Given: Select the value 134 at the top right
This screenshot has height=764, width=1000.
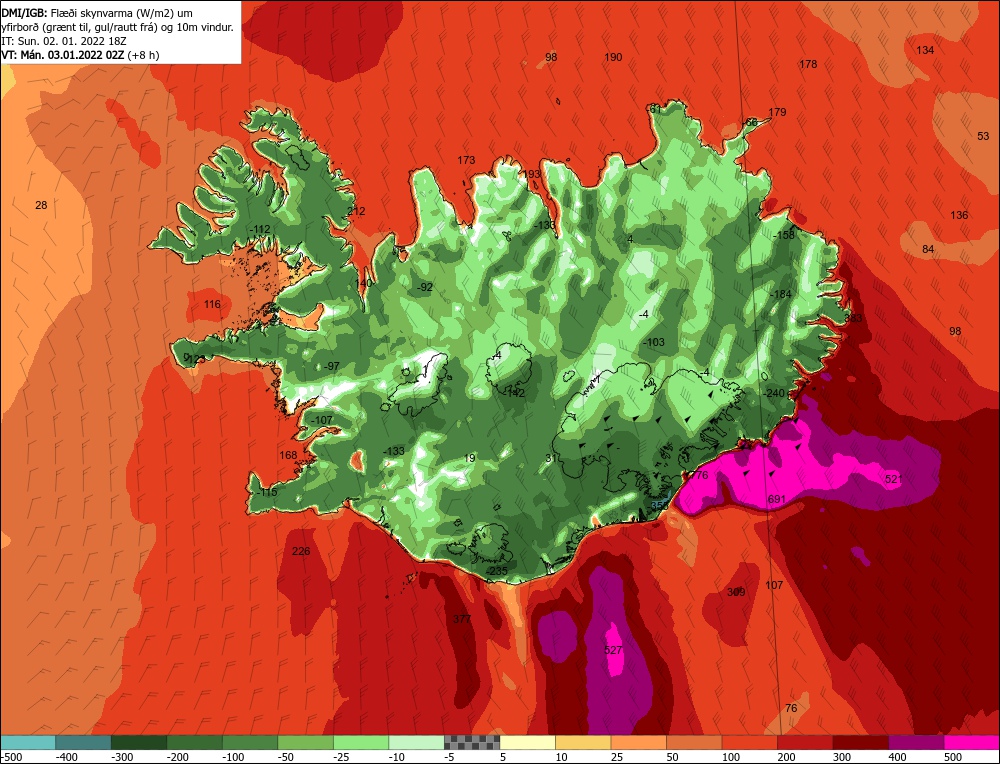Looking at the screenshot, I should 925,50.
